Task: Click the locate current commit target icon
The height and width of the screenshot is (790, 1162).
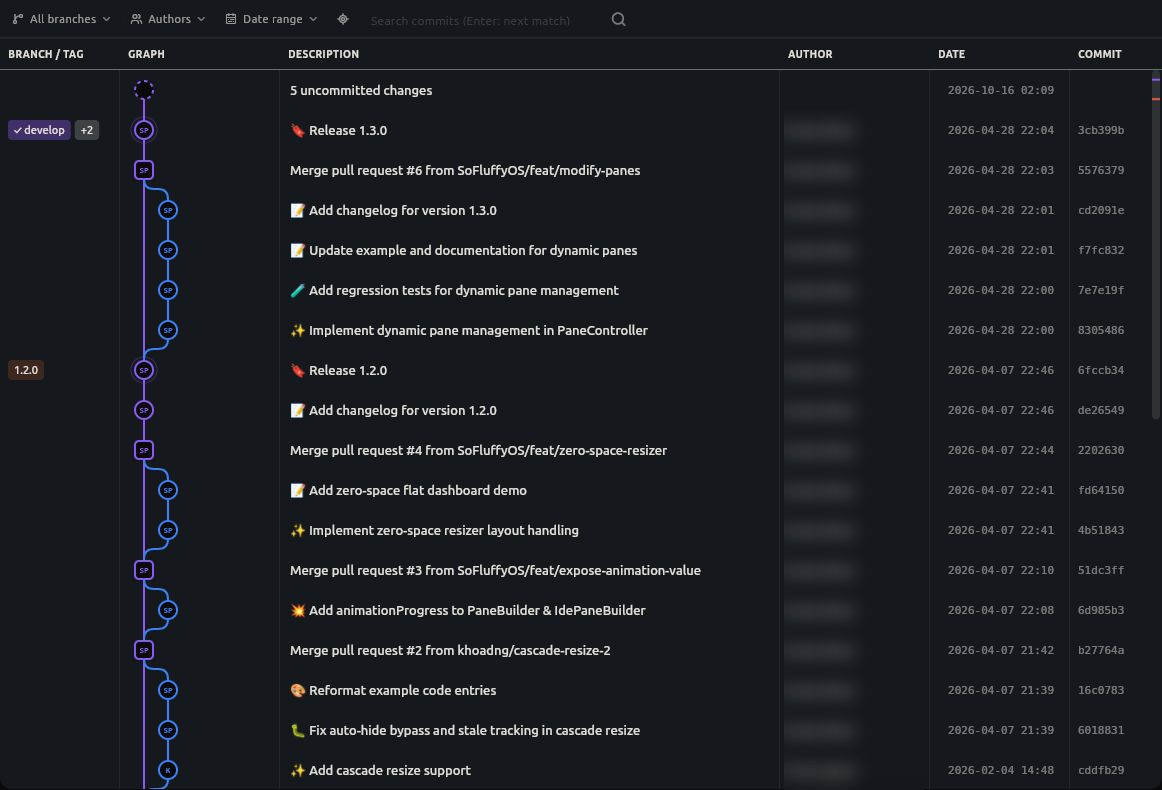Action: pyautogui.click(x=343, y=19)
